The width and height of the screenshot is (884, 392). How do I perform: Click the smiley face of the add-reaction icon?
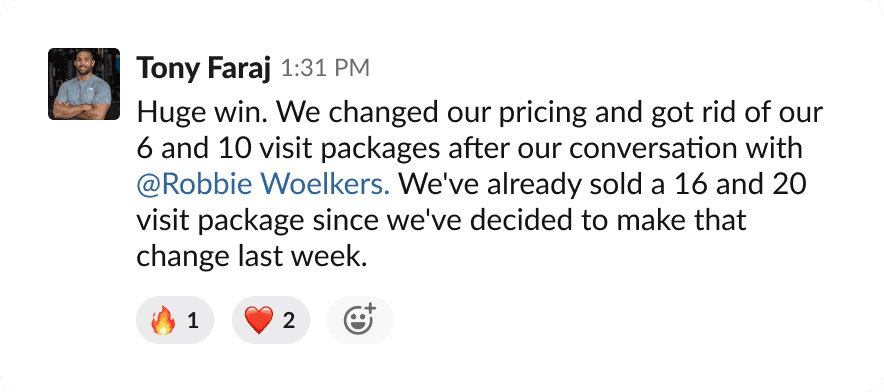(357, 322)
